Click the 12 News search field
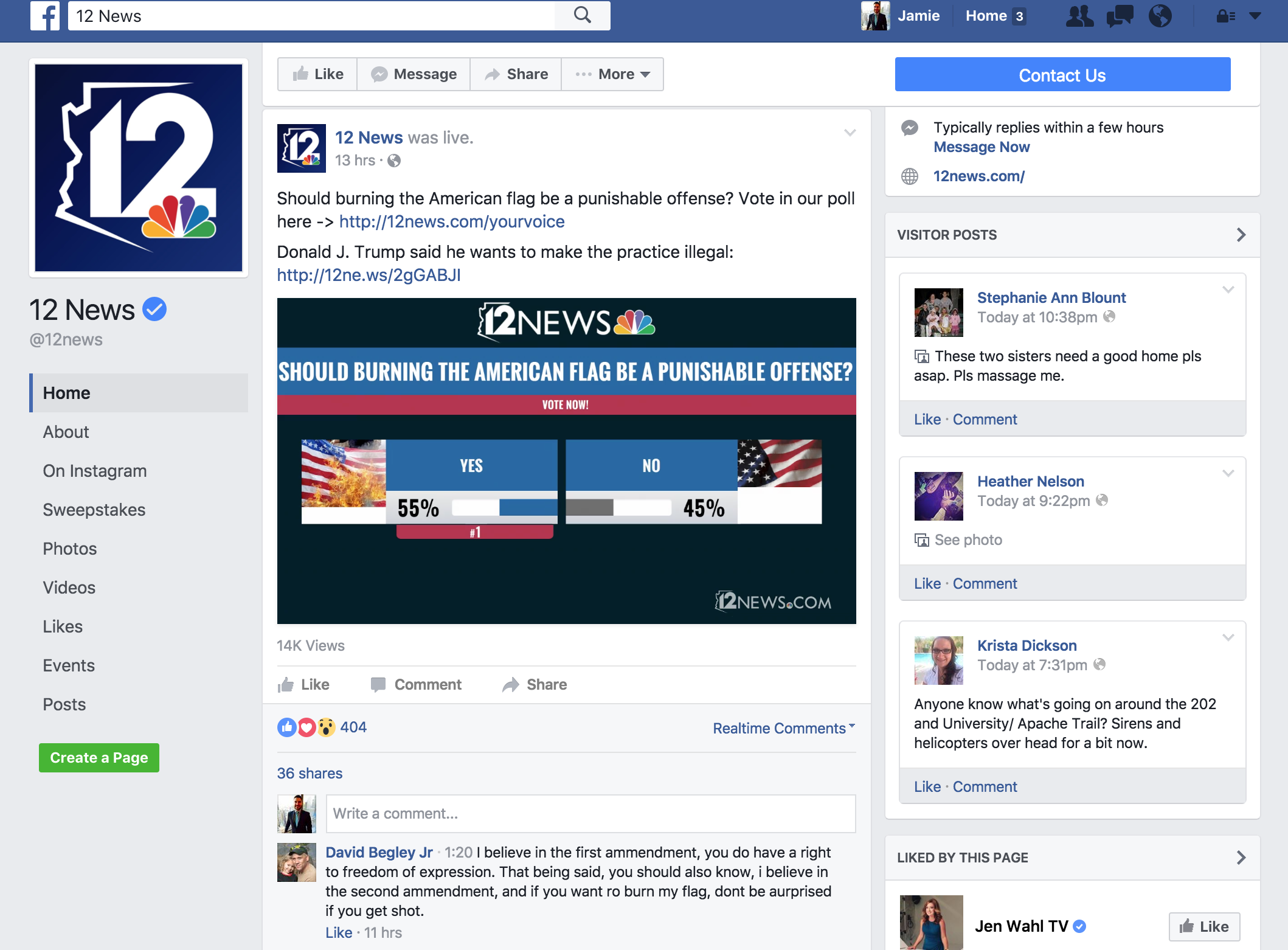This screenshot has height=950, width=1288. (x=311, y=16)
